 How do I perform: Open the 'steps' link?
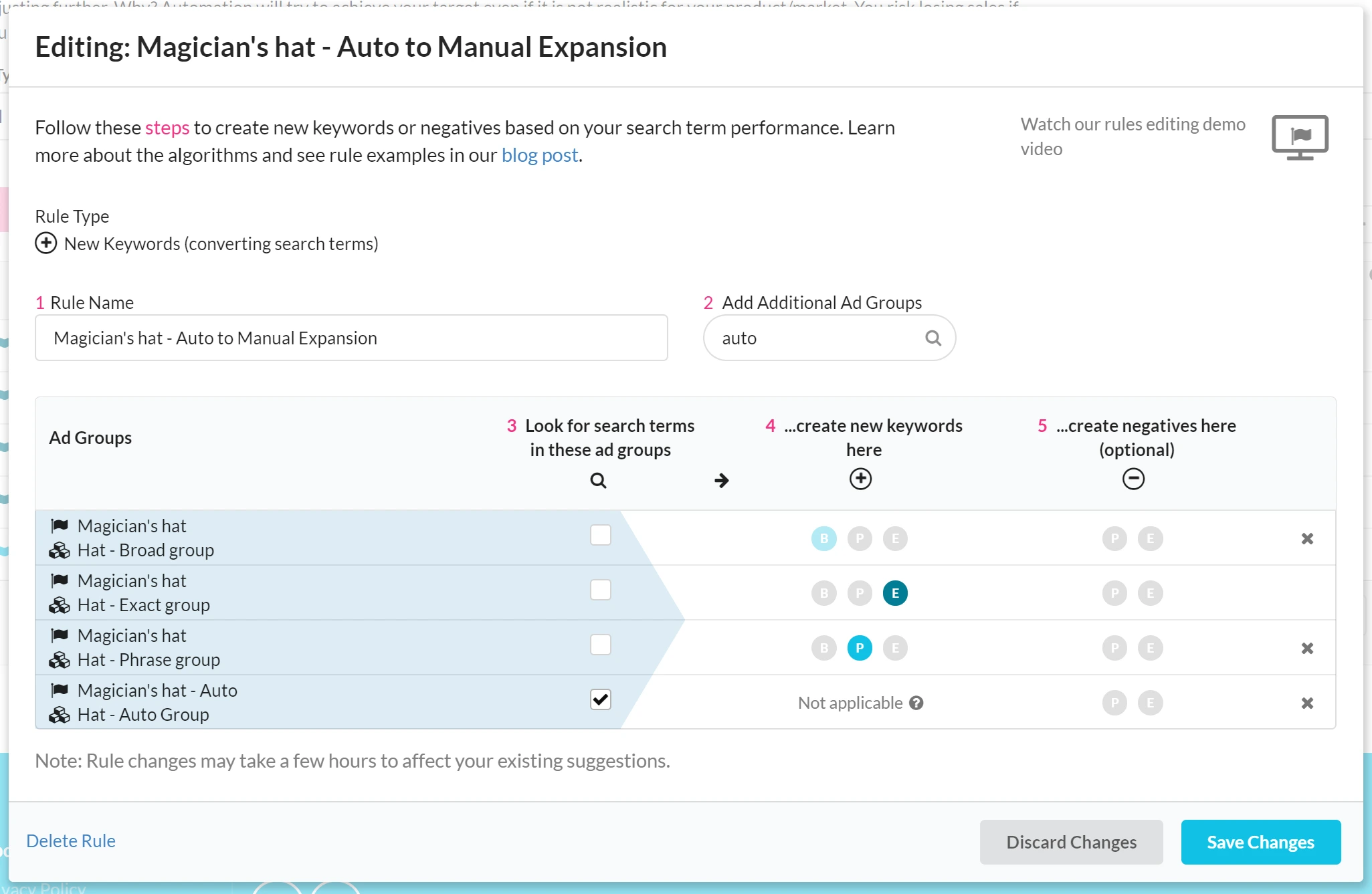(x=167, y=128)
